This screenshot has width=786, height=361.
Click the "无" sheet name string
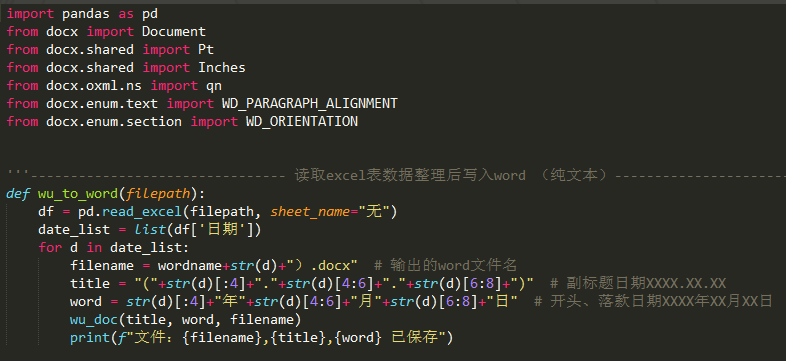pyautogui.click(x=373, y=212)
